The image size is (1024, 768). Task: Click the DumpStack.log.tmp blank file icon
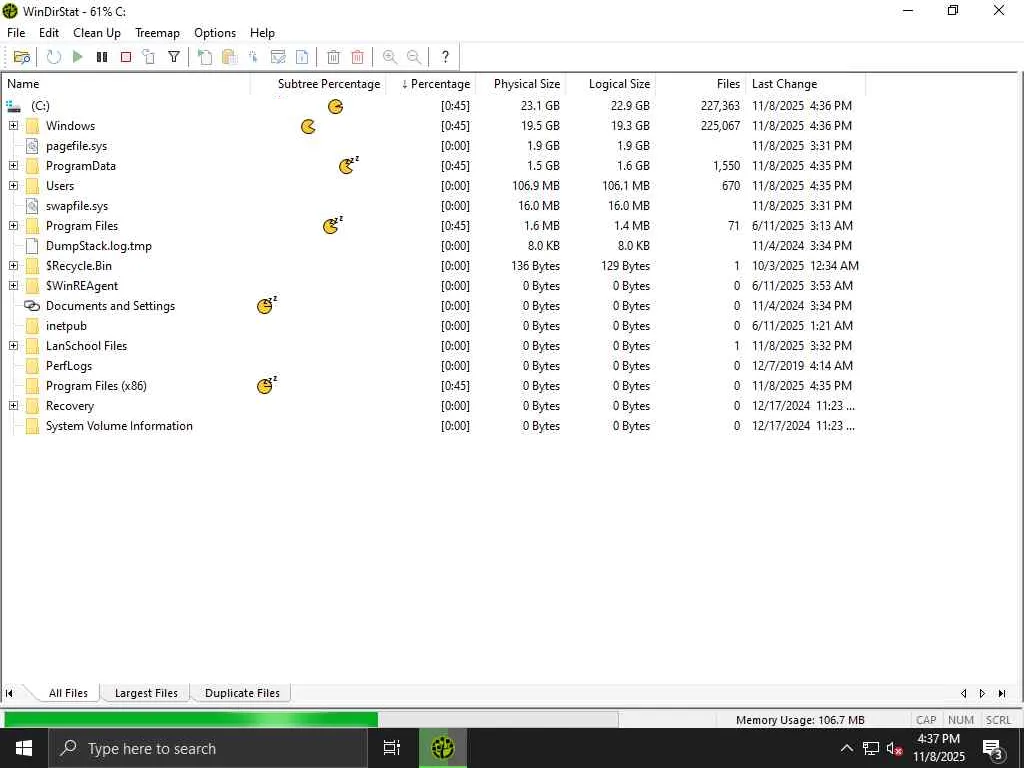tap(32, 246)
